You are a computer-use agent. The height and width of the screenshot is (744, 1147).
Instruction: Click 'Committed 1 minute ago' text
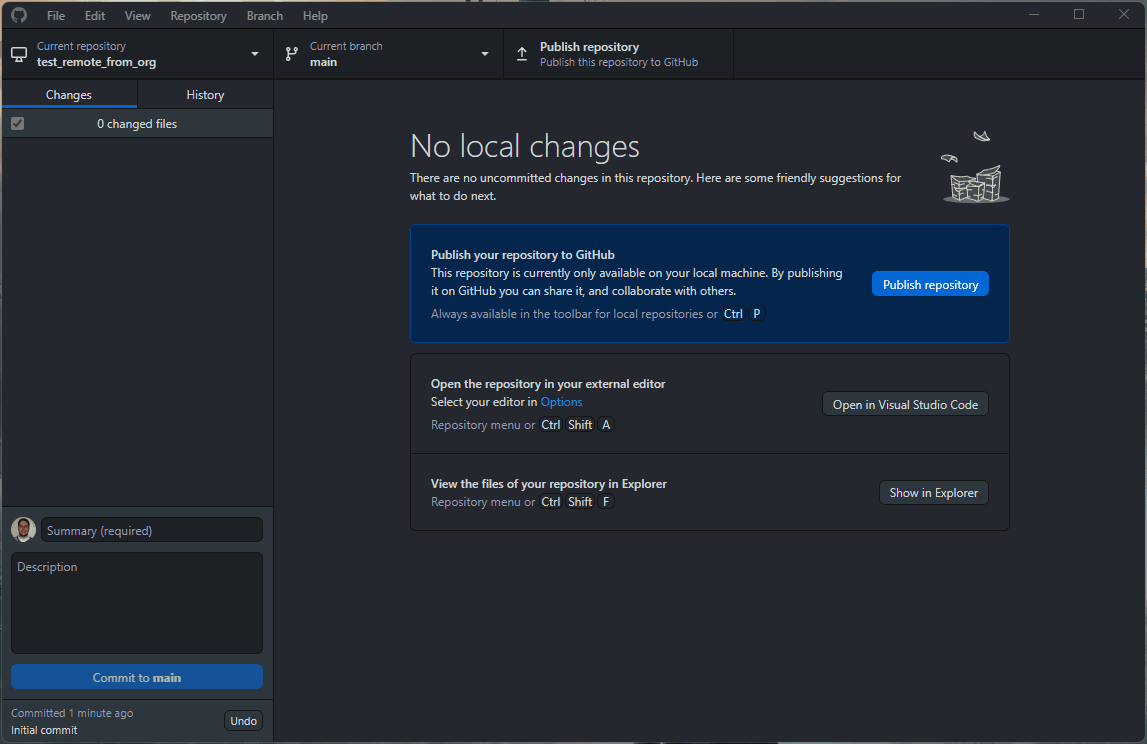[72, 713]
